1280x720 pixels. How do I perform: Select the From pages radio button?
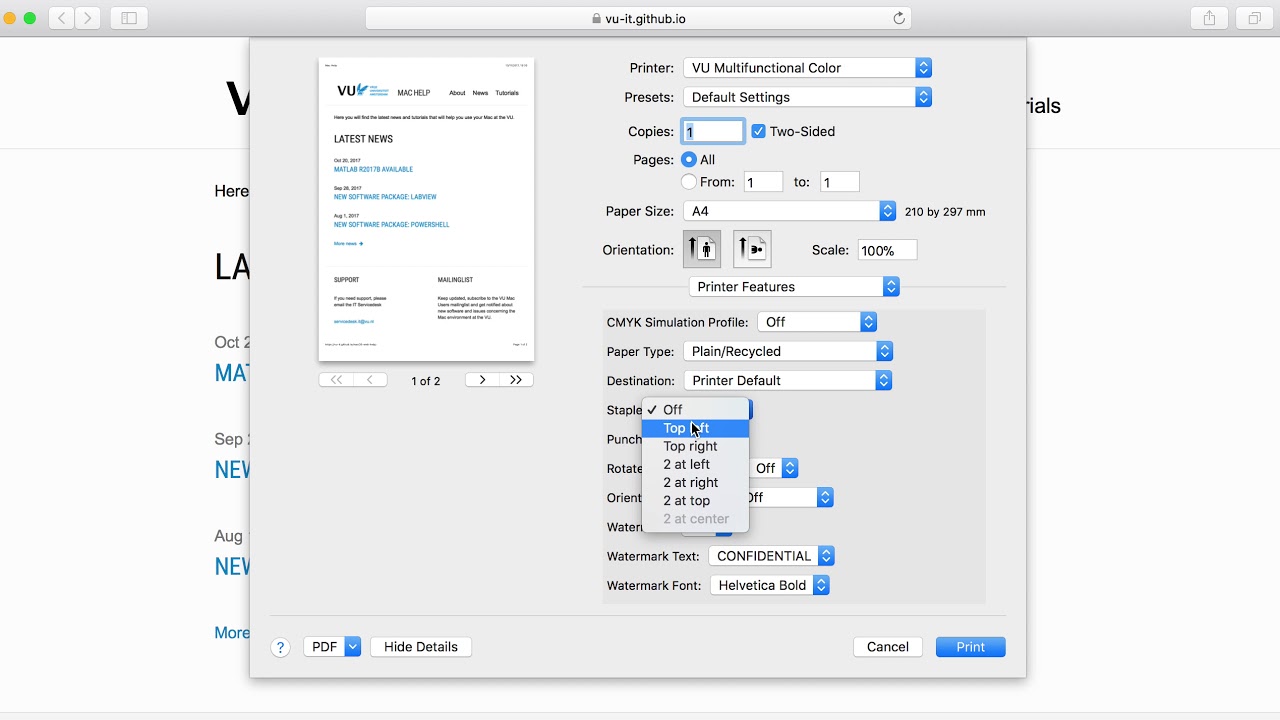click(689, 182)
